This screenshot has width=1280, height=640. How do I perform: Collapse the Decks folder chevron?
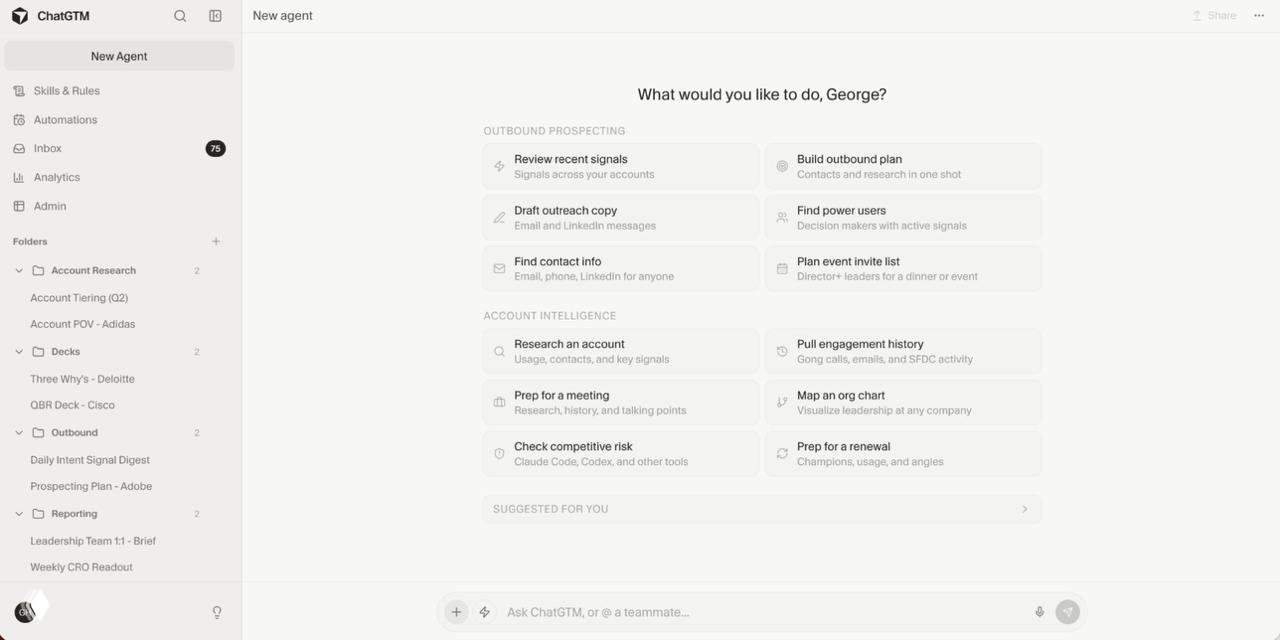point(19,351)
